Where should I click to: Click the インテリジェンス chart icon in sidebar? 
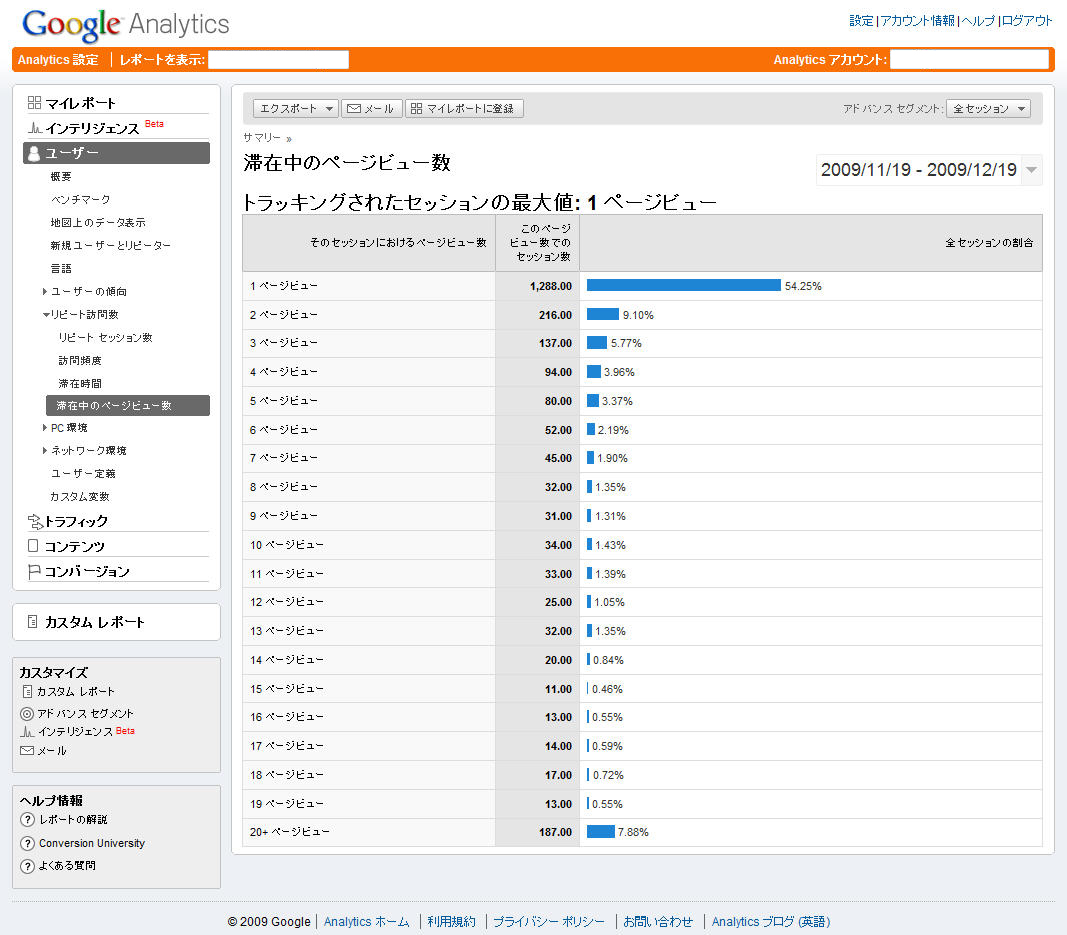(35, 128)
